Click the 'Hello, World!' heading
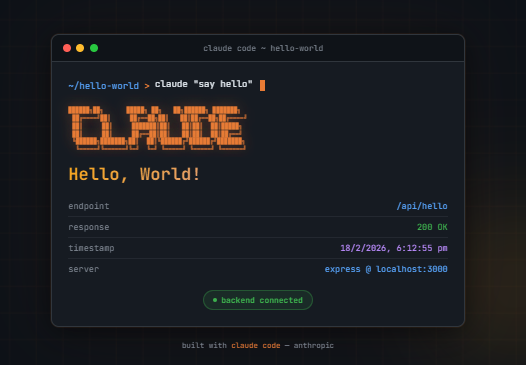Image resolution: width=526 pixels, height=365 pixels. [x=134, y=174]
